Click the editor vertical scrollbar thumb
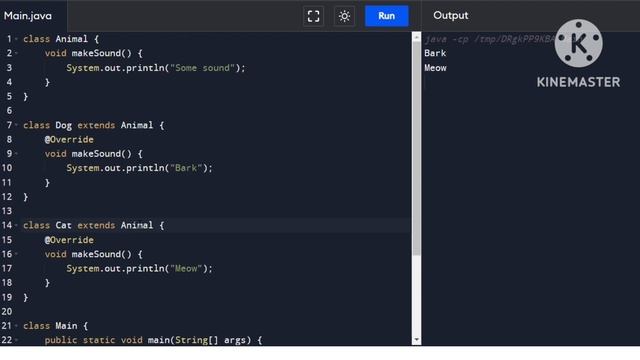The width and height of the screenshot is (640, 360). [416, 148]
